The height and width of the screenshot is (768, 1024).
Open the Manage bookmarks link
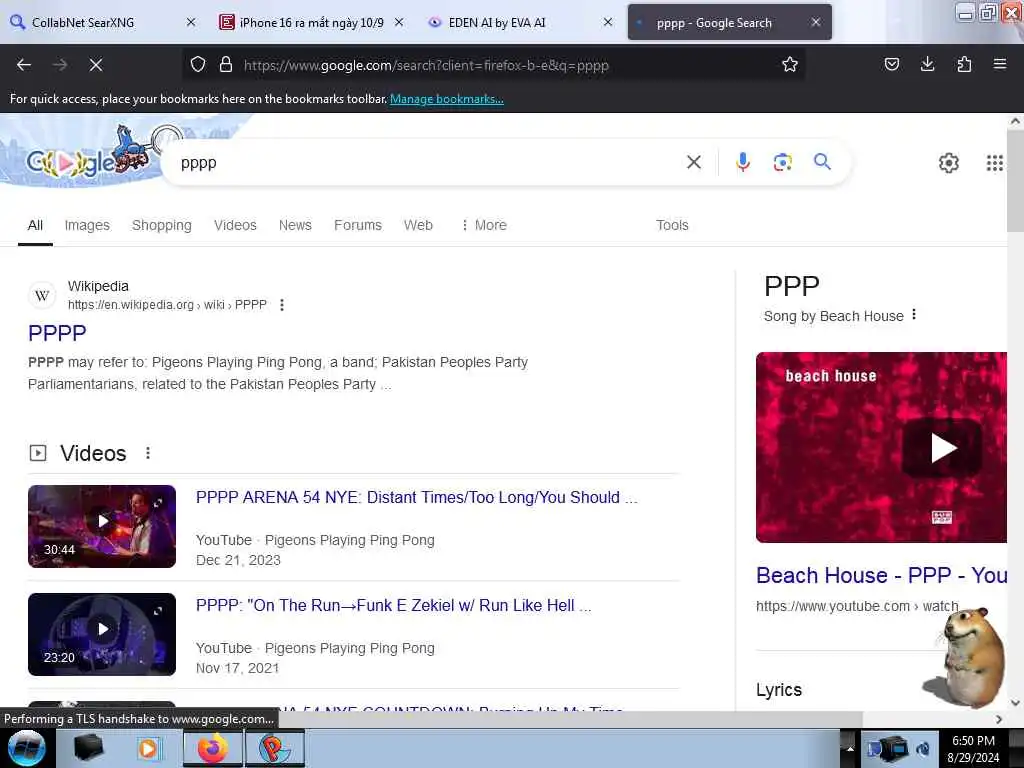pyautogui.click(x=447, y=99)
